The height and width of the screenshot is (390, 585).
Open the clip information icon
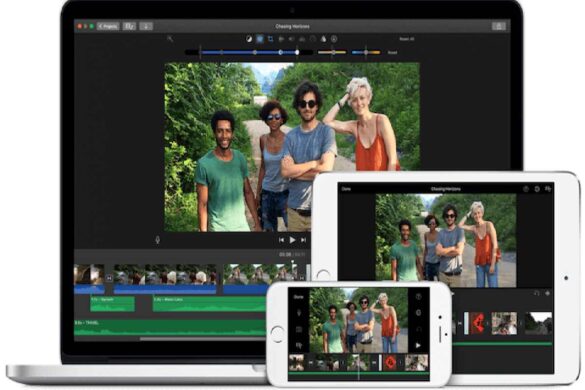tap(334, 39)
